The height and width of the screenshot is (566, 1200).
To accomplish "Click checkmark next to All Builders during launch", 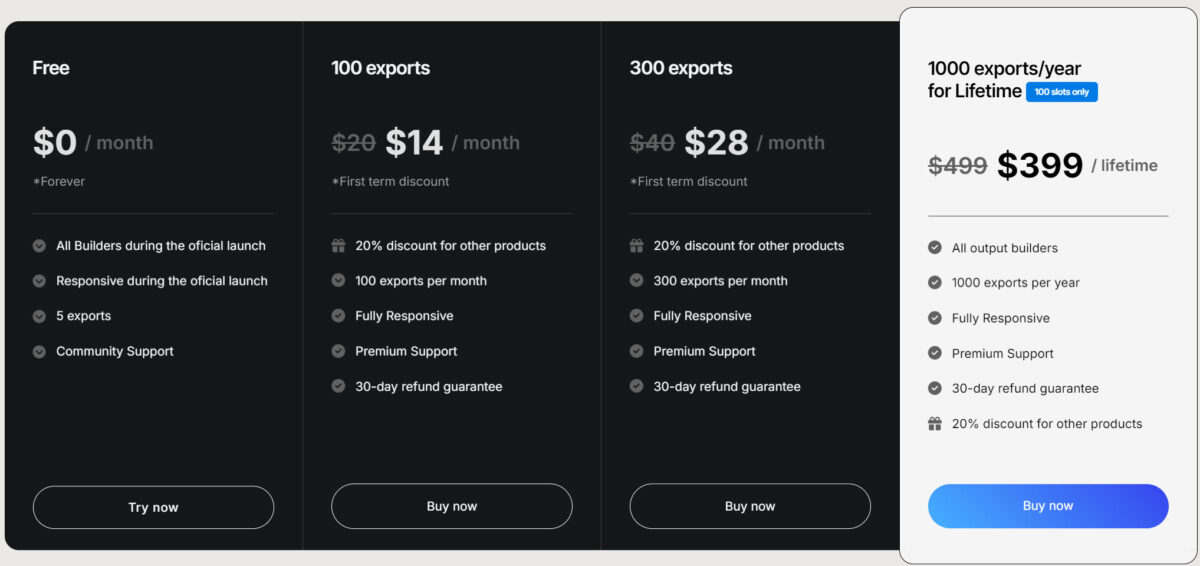I will click(39, 246).
